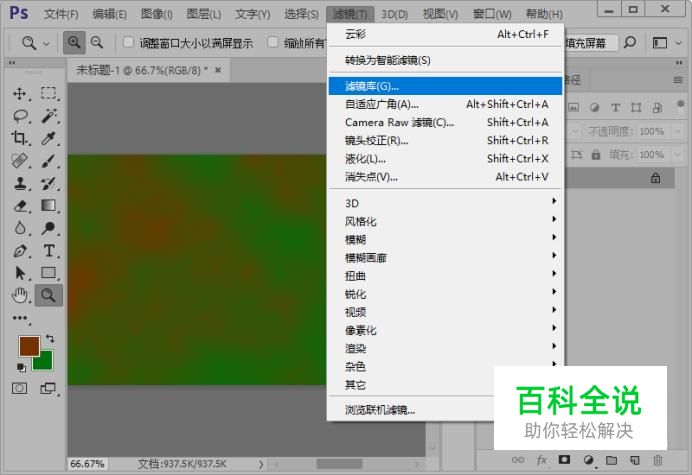This screenshot has height=475, width=692.
Task: Open the edit toolbar ellipsis menu
Action: click(20, 318)
